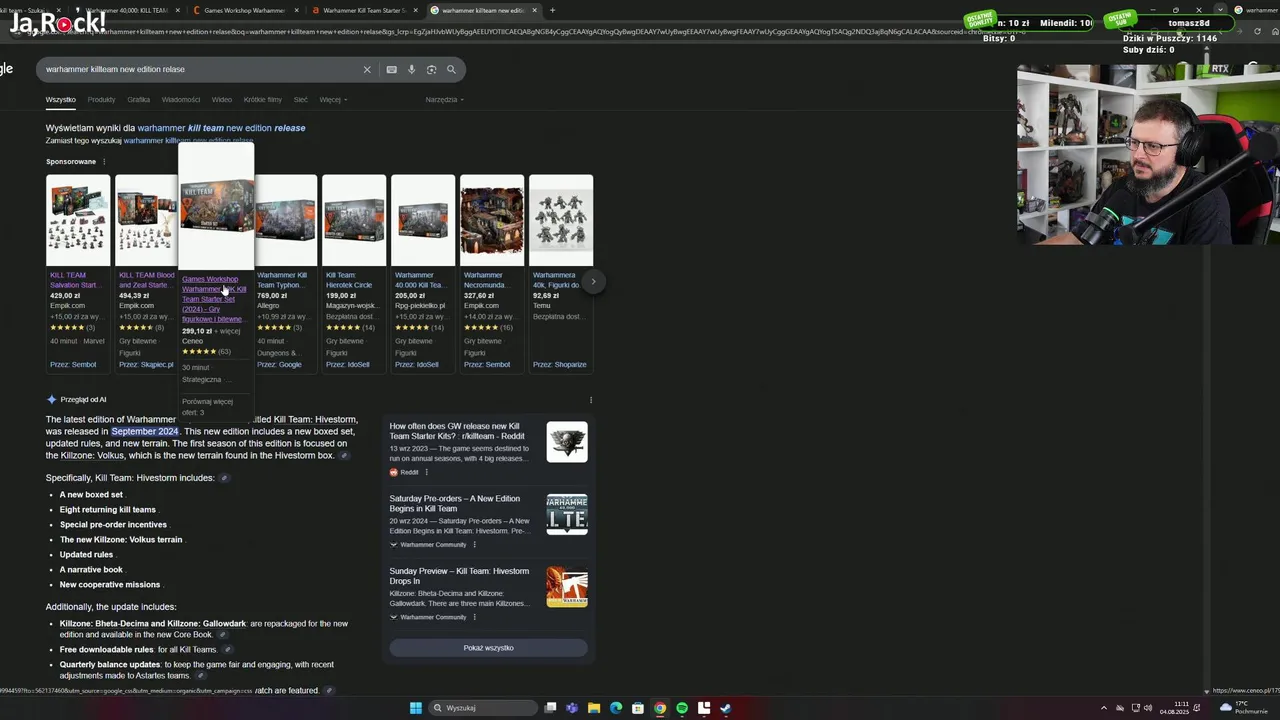The image size is (1280, 720).
Task: Open Spotify from the taskbar
Action: pos(682,708)
